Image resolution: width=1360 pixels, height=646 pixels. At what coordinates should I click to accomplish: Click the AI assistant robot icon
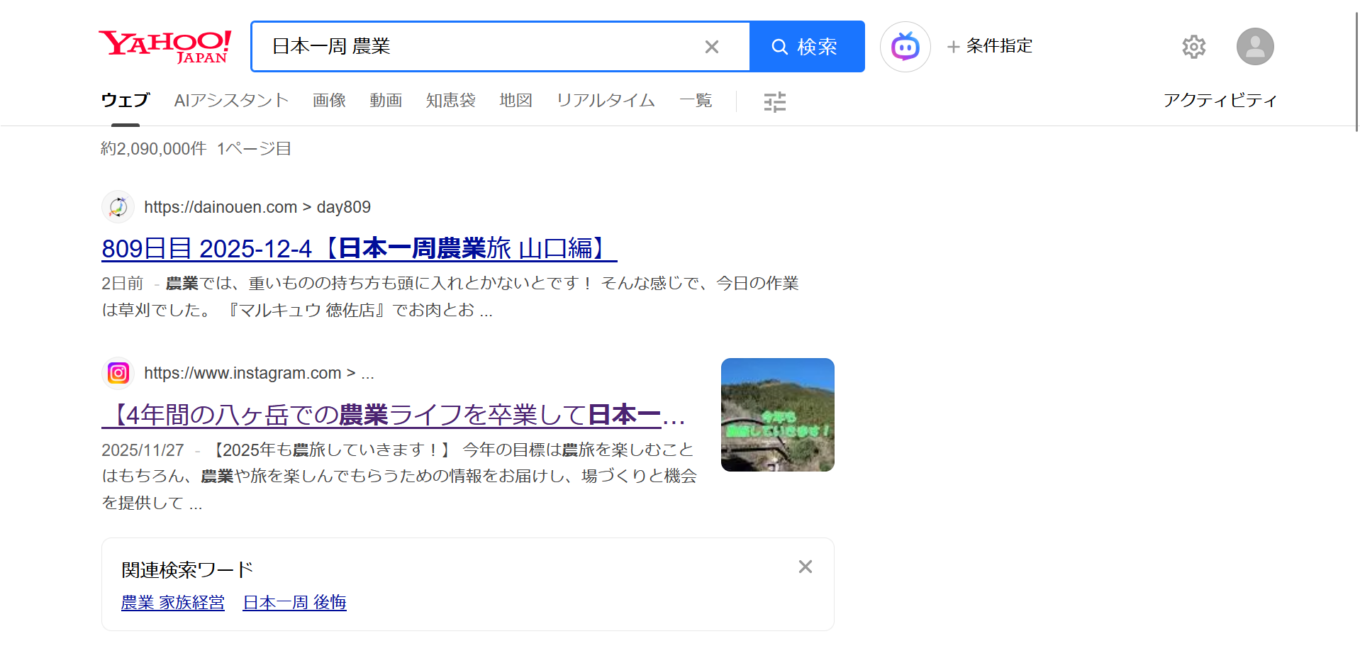tap(905, 46)
